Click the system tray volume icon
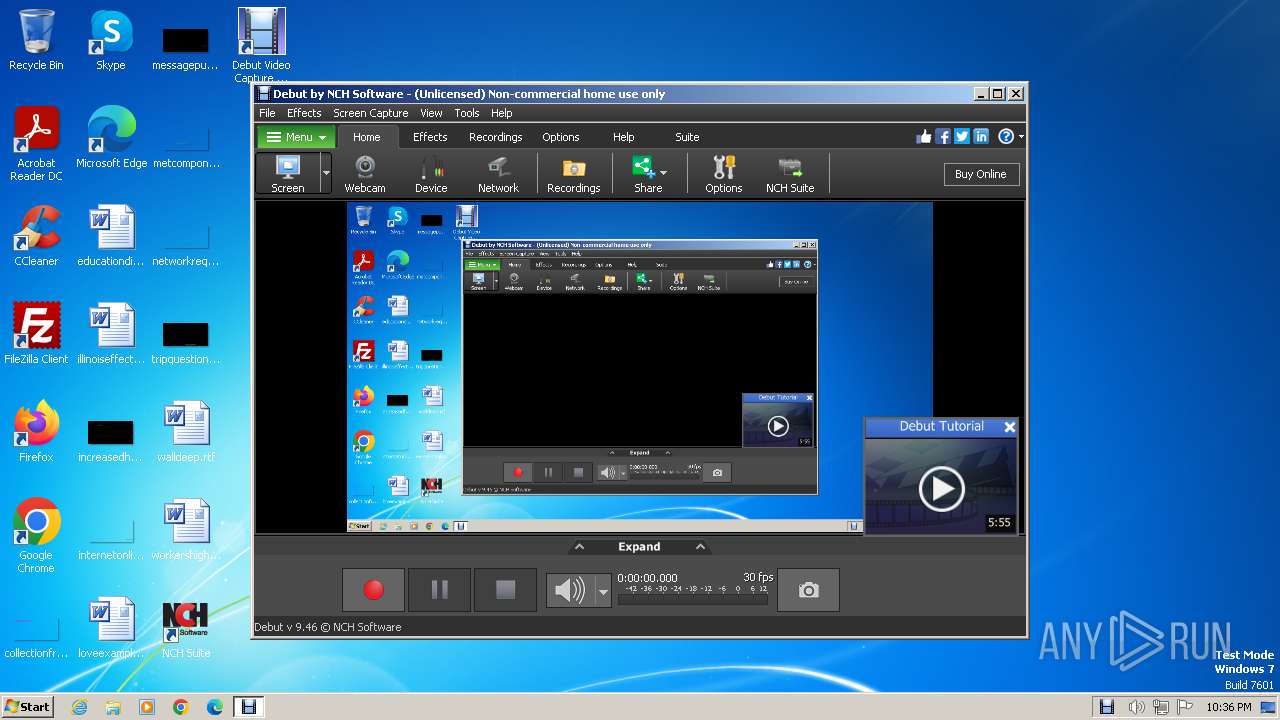Image resolution: width=1280 pixels, height=720 pixels. 1137,707
